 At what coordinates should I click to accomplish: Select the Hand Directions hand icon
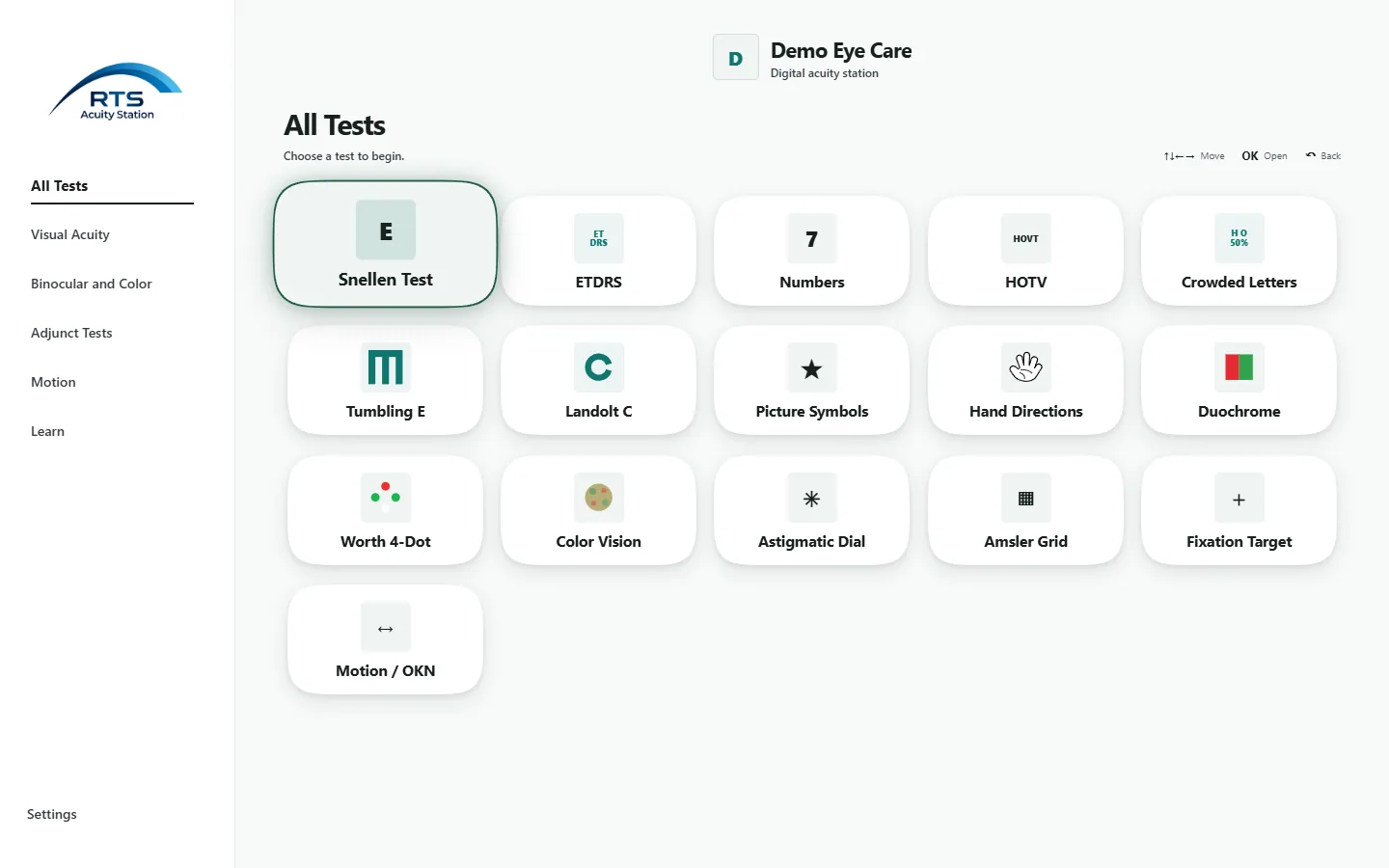(1026, 367)
